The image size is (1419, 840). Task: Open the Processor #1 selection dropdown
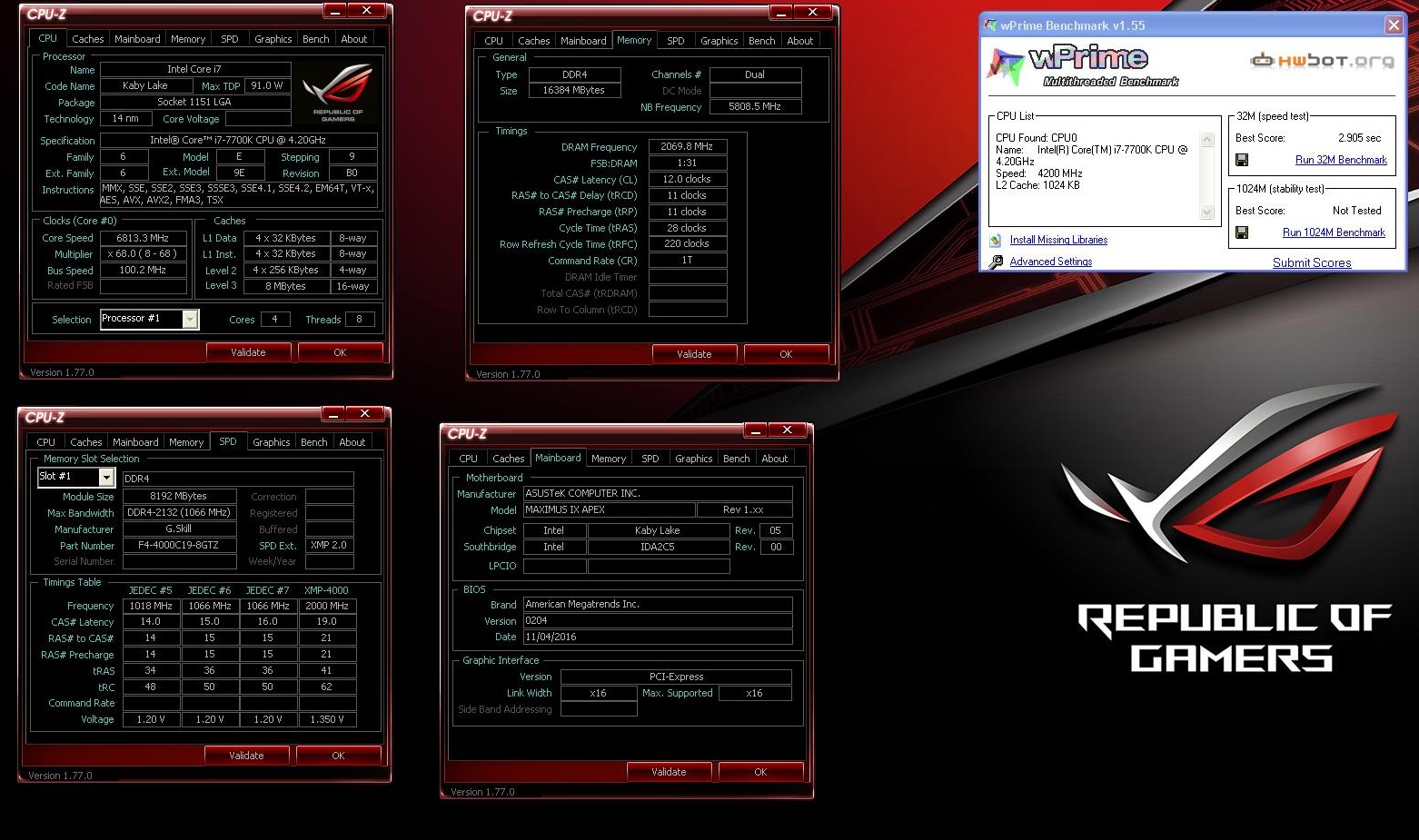pos(190,319)
